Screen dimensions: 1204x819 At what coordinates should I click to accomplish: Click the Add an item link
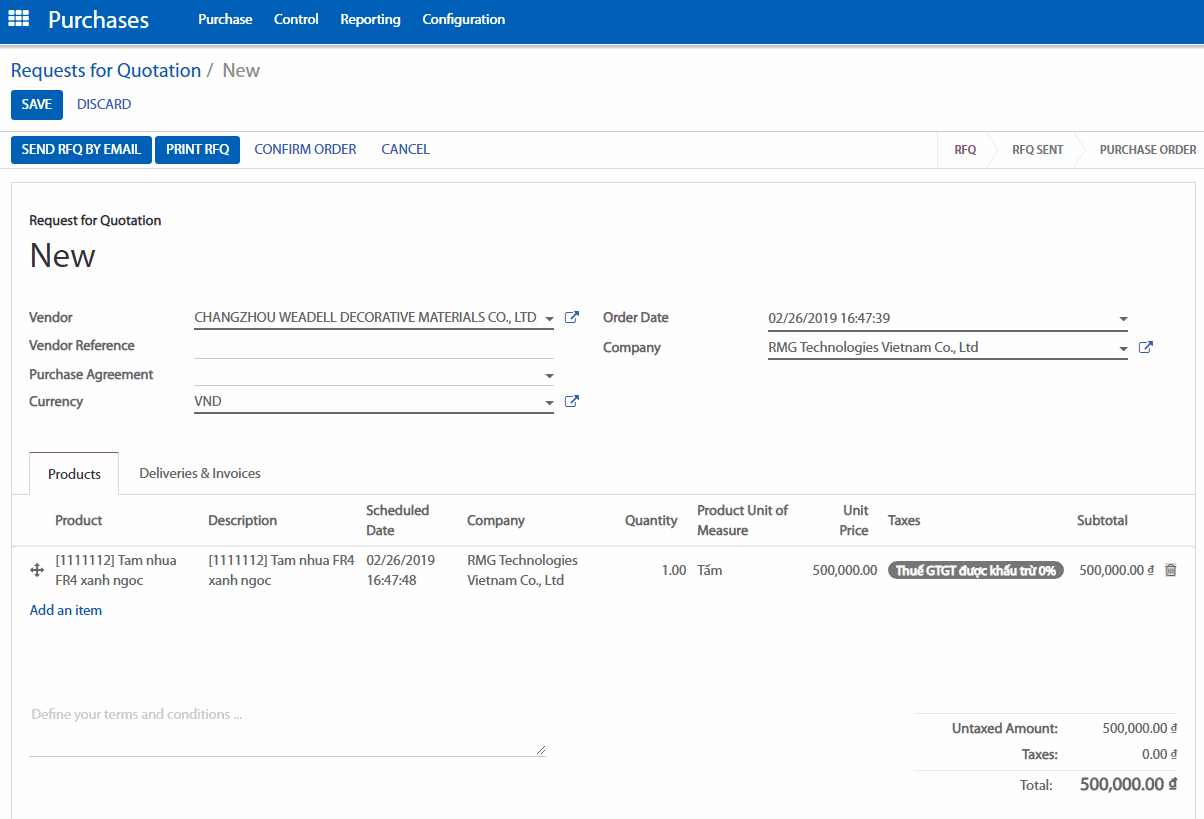[66, 610]
